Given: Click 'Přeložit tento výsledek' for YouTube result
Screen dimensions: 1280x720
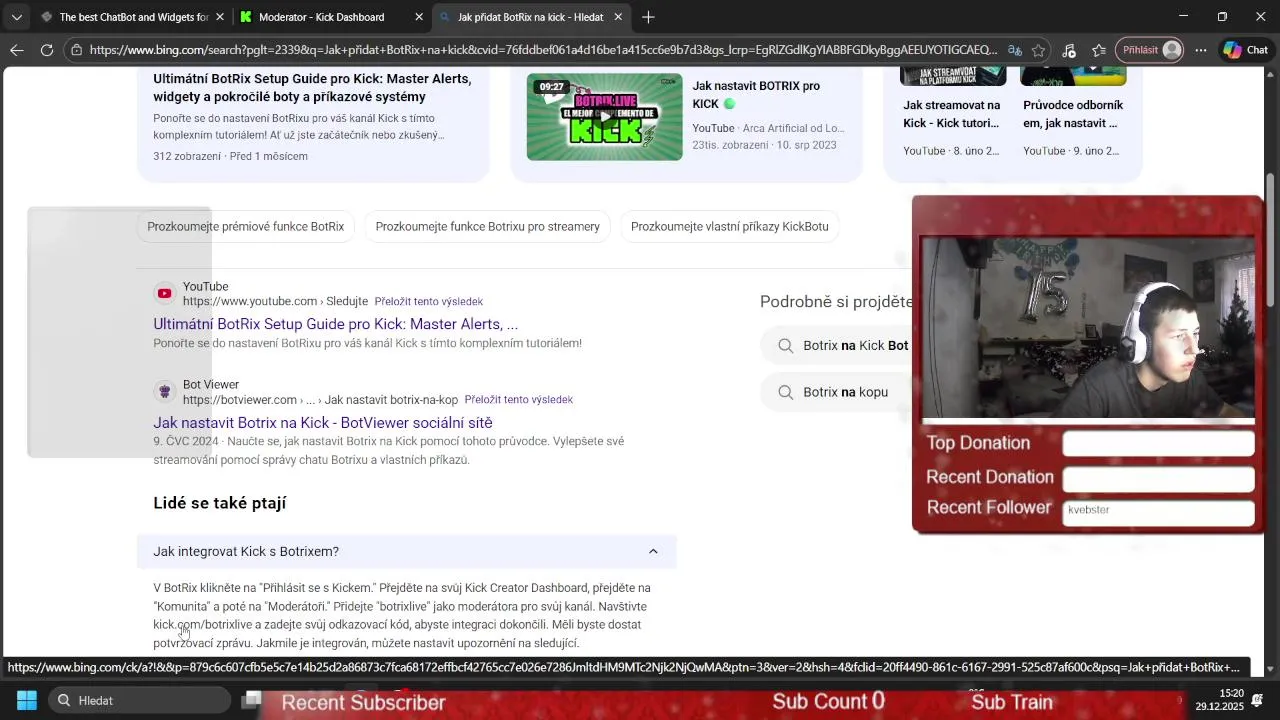Looking at the screenshot, I should [x=428, y=301].
